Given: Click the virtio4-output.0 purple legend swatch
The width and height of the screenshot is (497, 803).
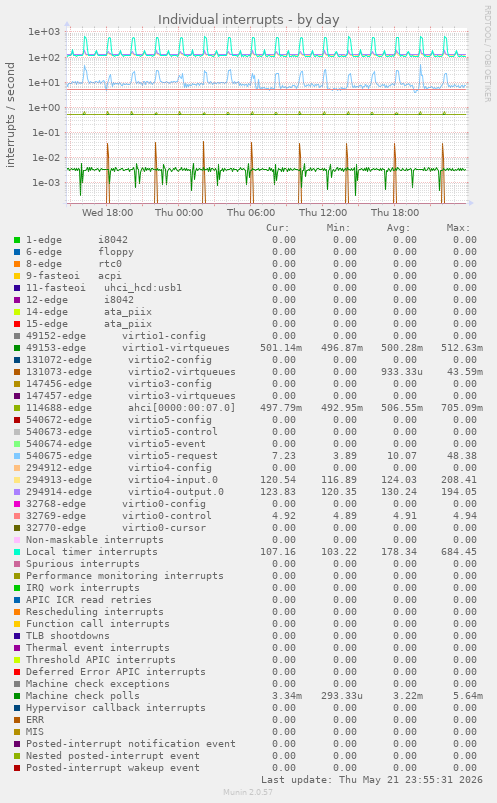Looking at the screenshot, I should (x=17, y=492).
